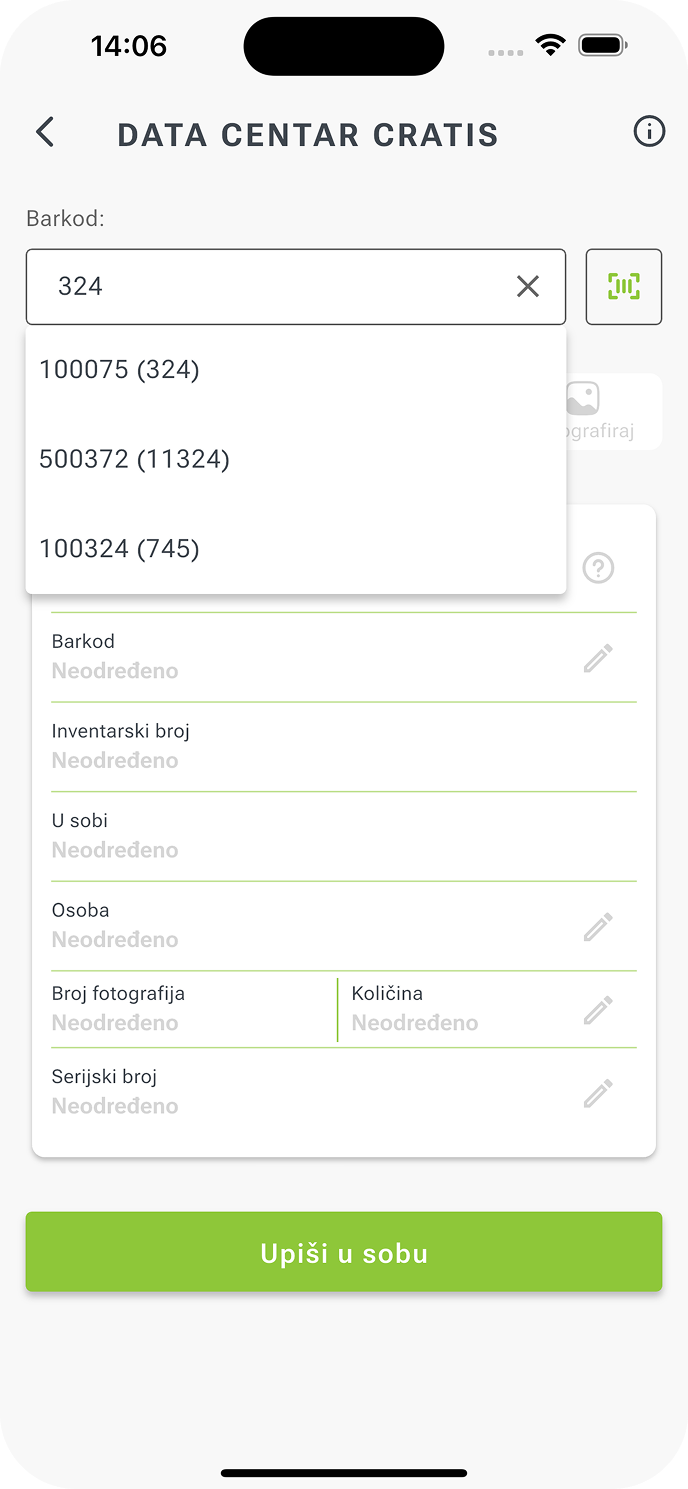Edit the Osoba row pencil icon

[598, 927]
